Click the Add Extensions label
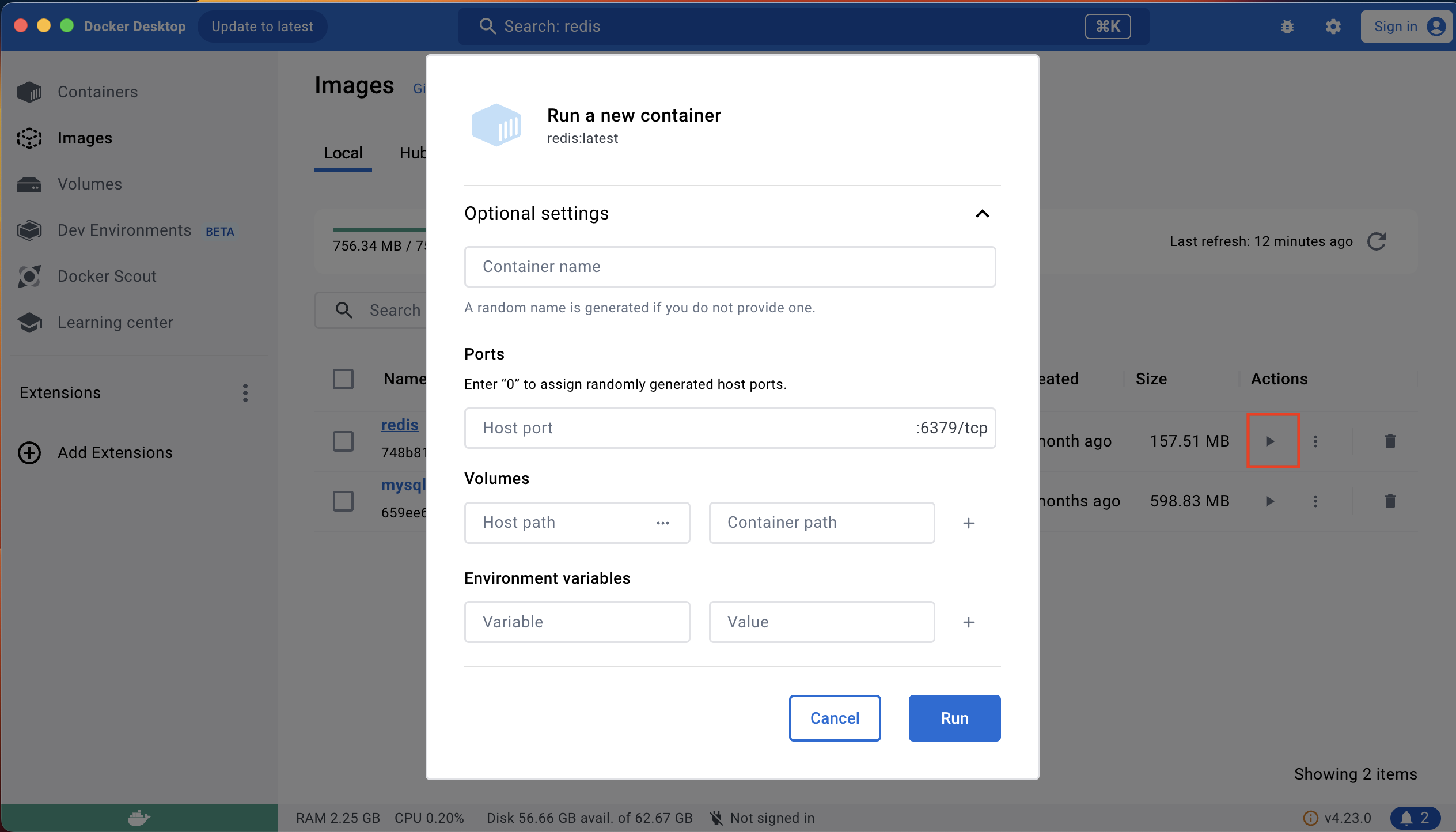The height and width of the screenshot is (832, 1456). coord(115,453)
